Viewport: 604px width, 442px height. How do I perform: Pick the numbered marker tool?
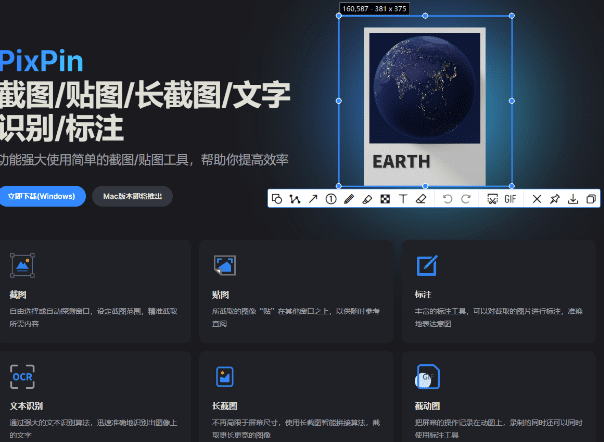point(331,199)
